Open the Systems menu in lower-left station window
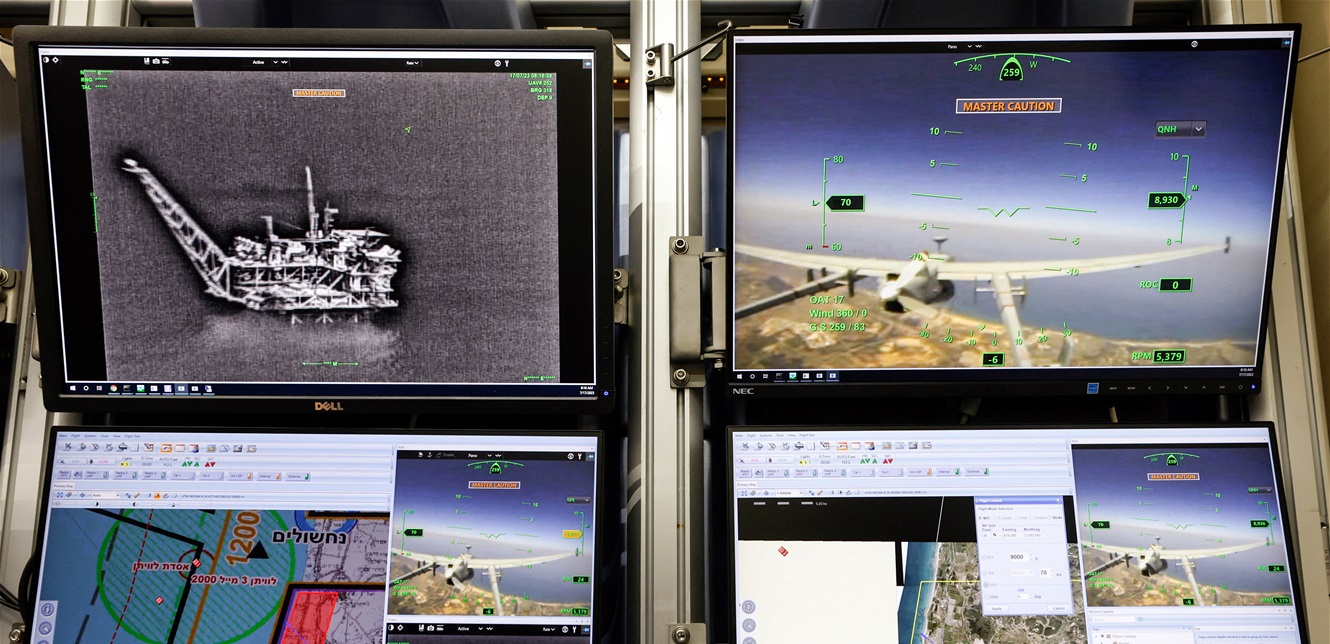The image size is (1330, 644). [x=90, y=436]
